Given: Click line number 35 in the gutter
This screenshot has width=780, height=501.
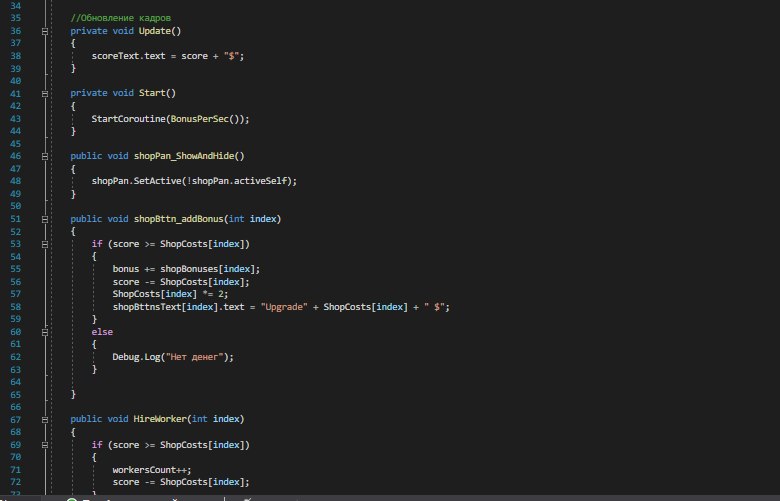Looking at the screenshot, I should pos(15,18).
